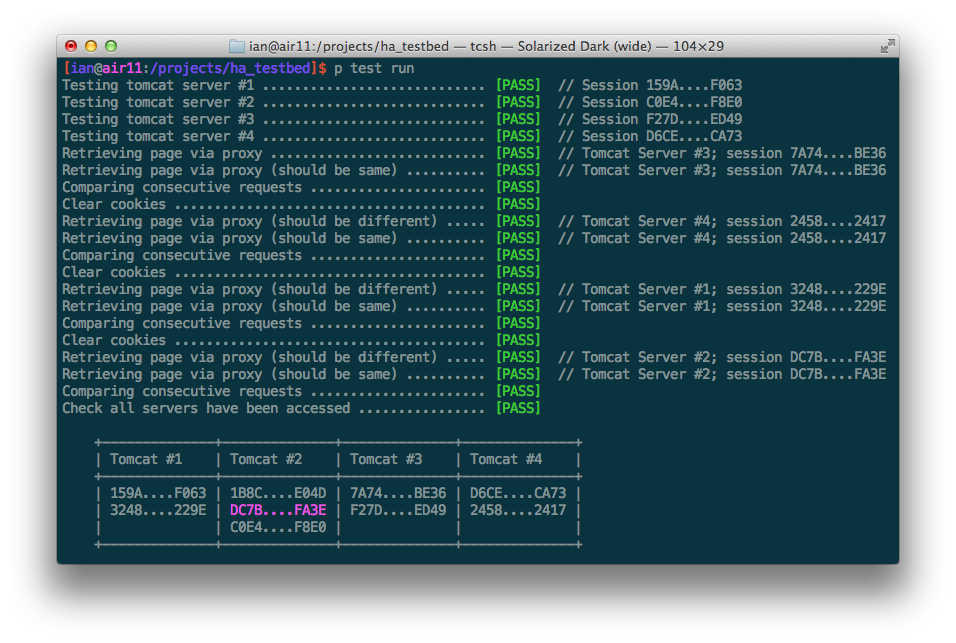Enter full screen via title bar arrows icon
The width and height of the screenshot is (956, 643).
tap(886, 46)
